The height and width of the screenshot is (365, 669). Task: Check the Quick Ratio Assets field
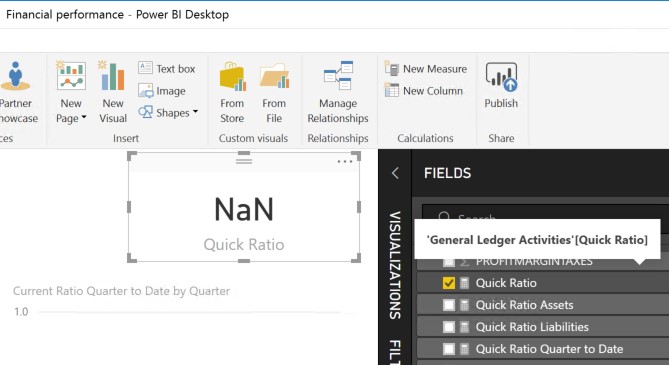[449, 305]
